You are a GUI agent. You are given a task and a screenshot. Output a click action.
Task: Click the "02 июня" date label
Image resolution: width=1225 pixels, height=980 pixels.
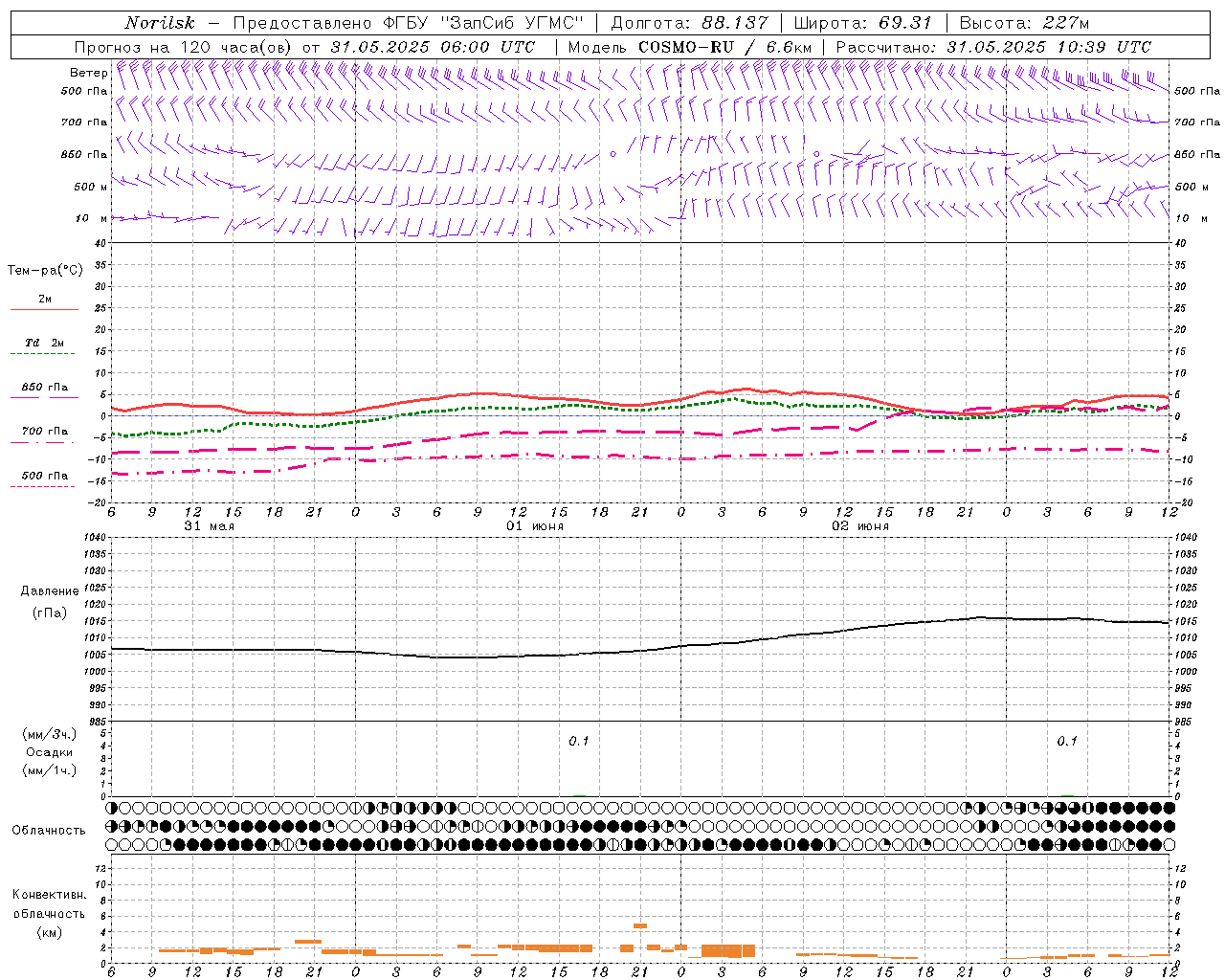tap(860, 526)
